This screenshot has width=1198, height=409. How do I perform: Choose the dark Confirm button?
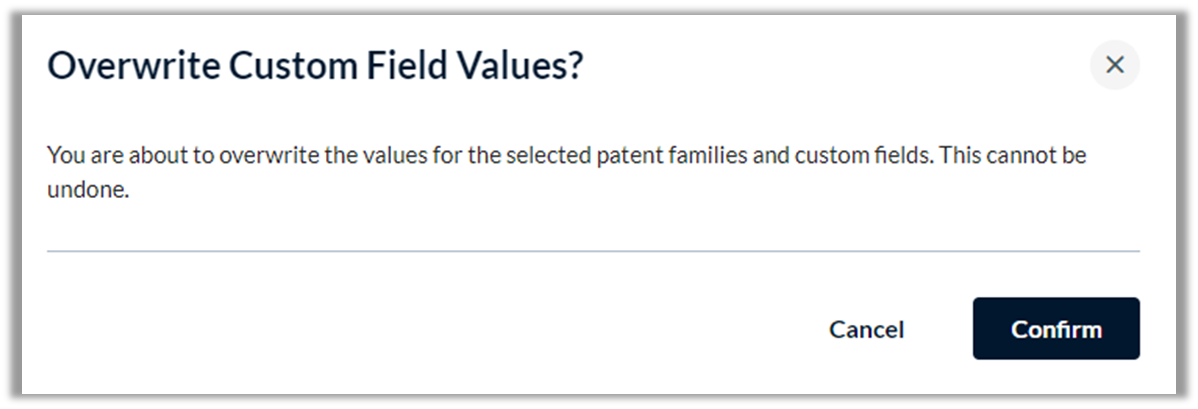point(1056,329)
